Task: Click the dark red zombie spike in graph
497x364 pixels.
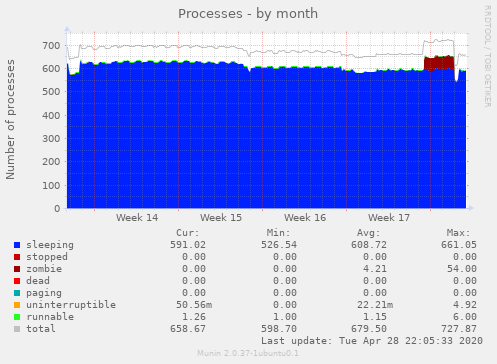Action: pos(439,63)
